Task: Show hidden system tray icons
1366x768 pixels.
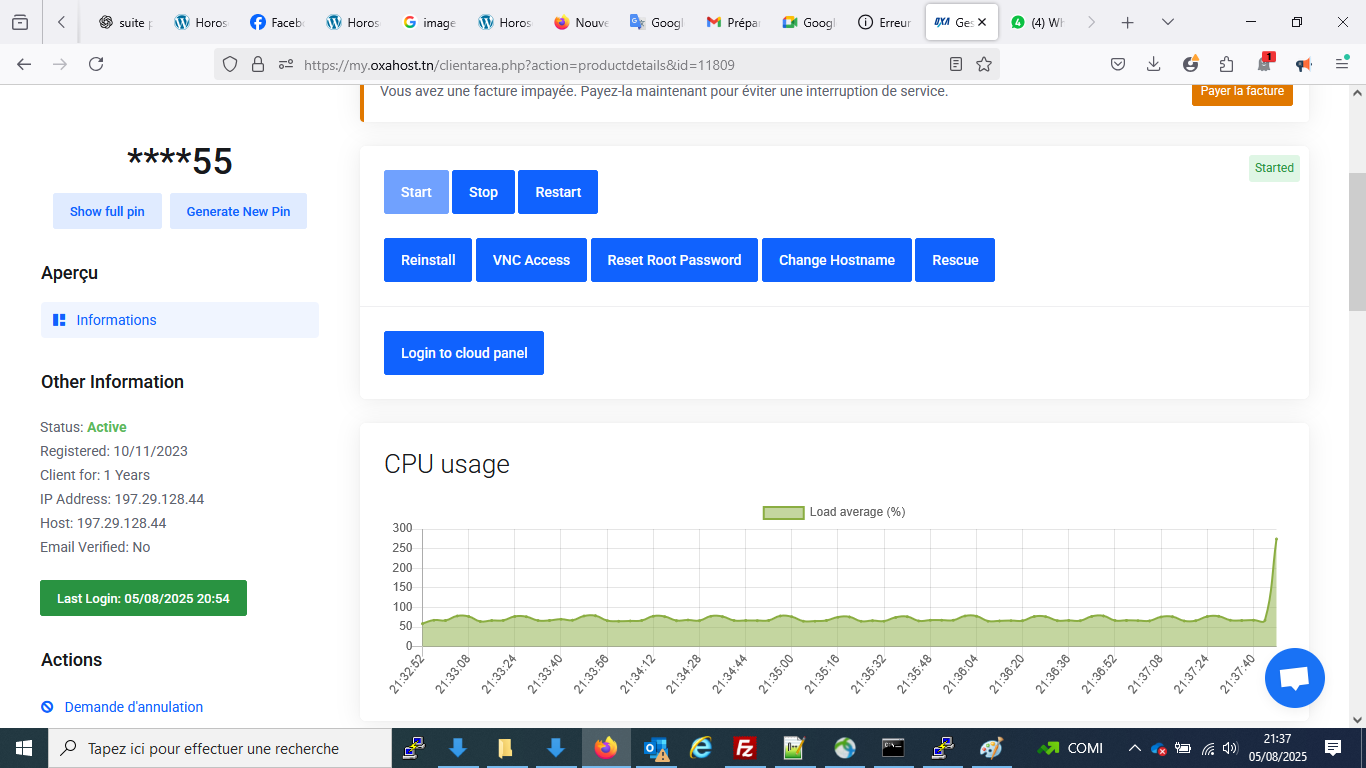Action: (1134, 748)
